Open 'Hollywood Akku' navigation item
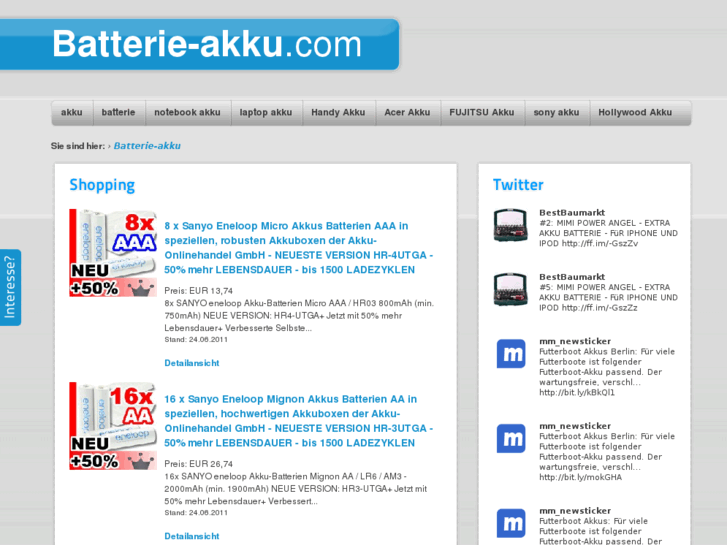The height and width of the screenshot is (545, 727). tap(635, 113)
